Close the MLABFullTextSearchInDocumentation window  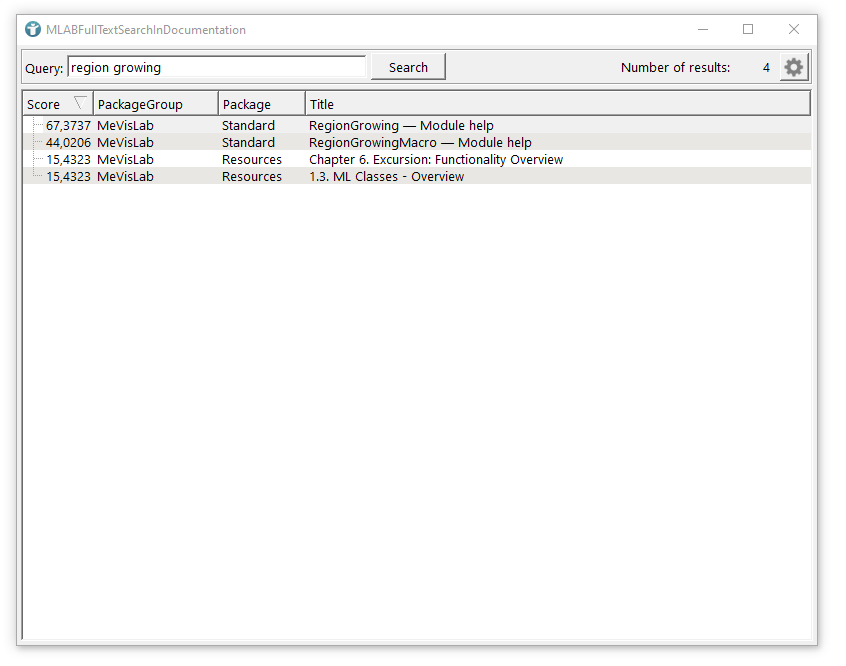[793, 30]
